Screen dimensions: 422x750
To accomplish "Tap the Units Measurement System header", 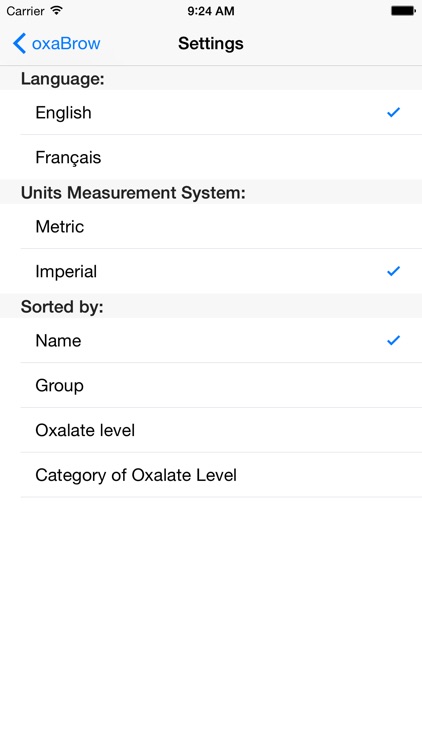I will 133,192.
